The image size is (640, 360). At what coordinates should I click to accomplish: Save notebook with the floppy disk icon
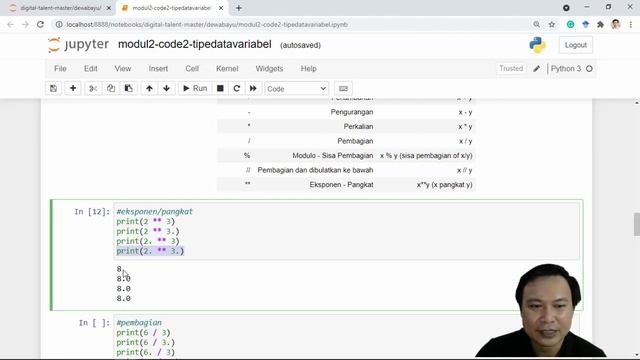point(53,89)
